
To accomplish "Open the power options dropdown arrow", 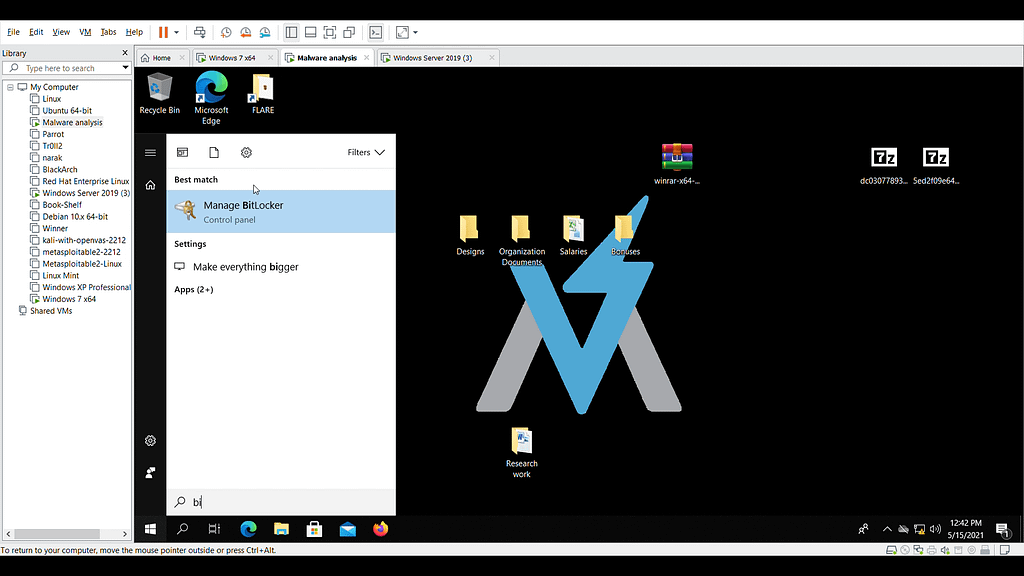I will tap(176, 32).
